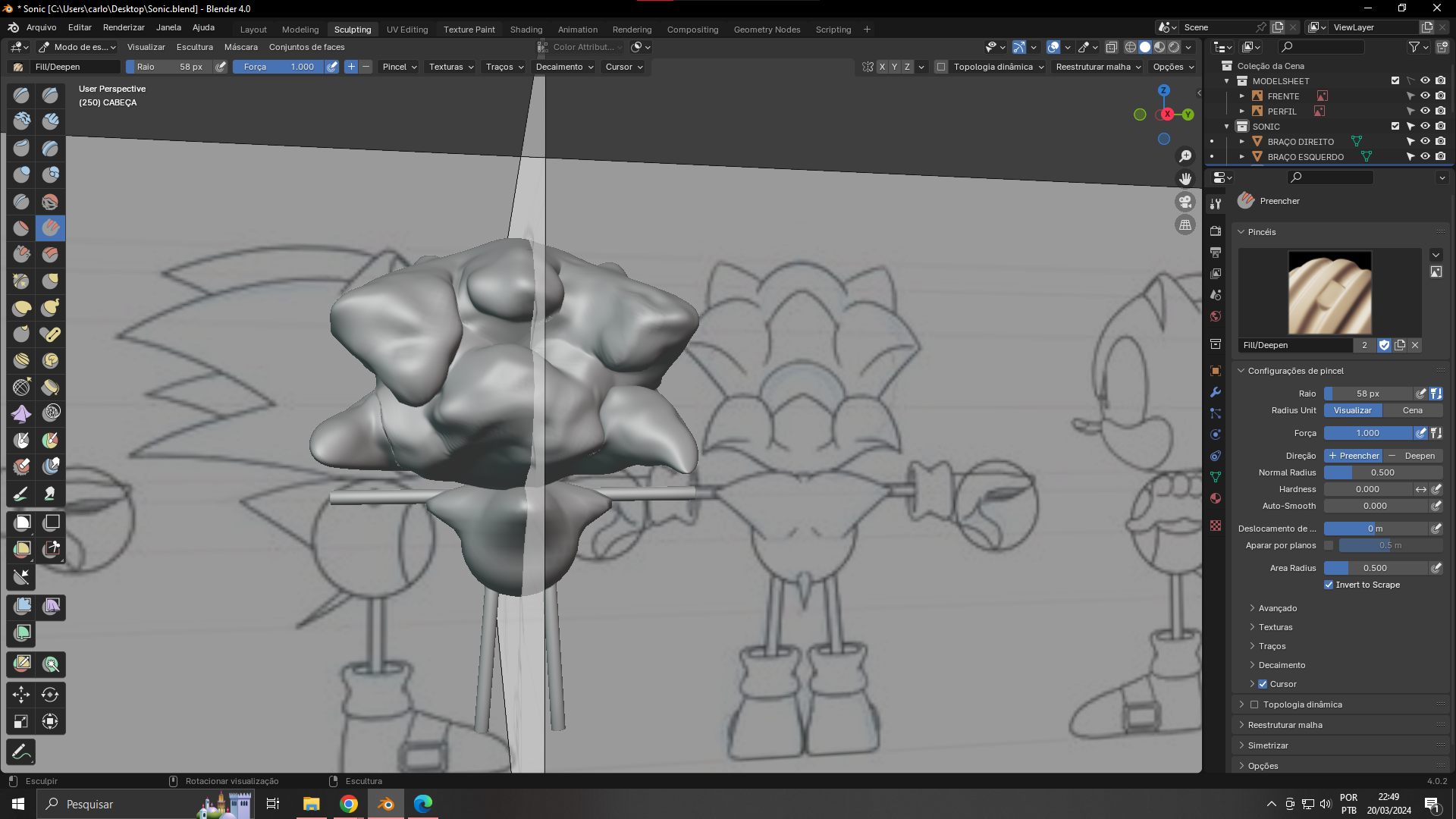
Task: Click the pan view hand icon
Action: (x=1185, y=179)
